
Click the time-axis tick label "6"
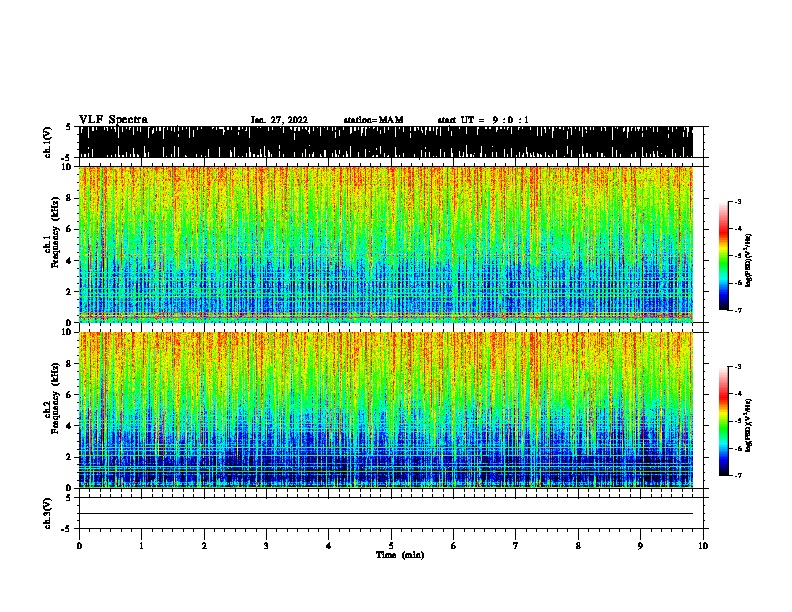(453, 546)
